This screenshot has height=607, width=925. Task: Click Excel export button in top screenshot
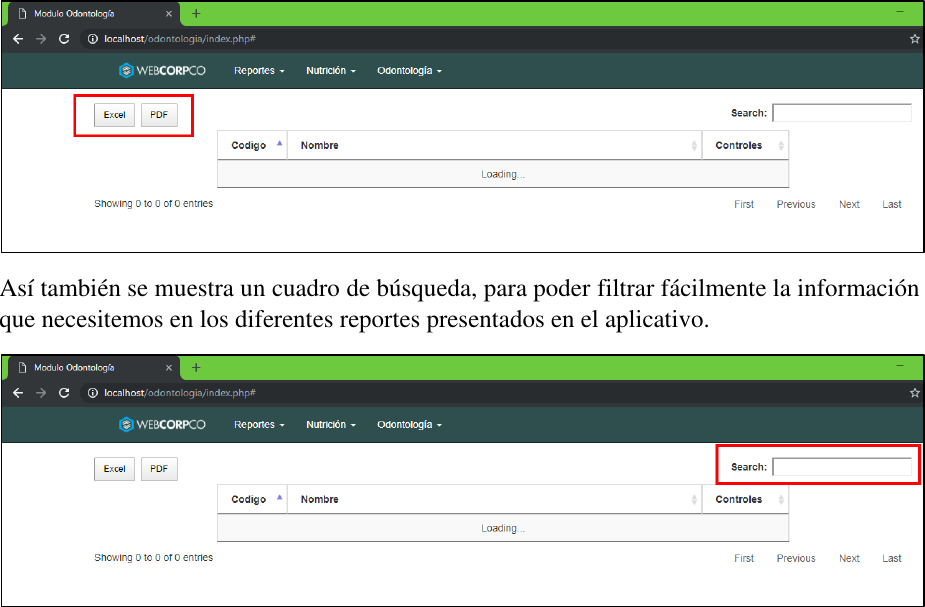click(114, 115)
